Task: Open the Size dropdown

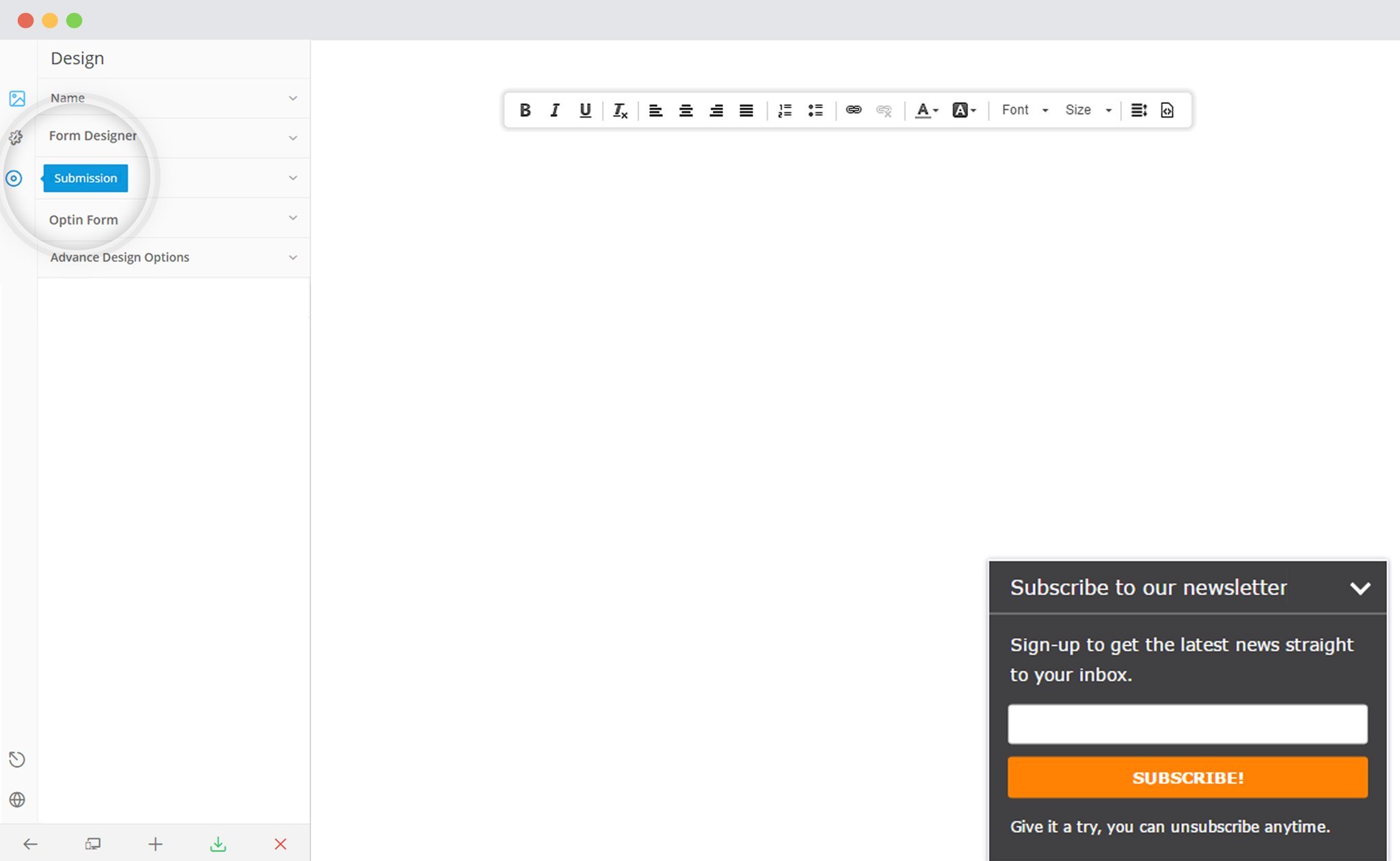Action: 1088,110
